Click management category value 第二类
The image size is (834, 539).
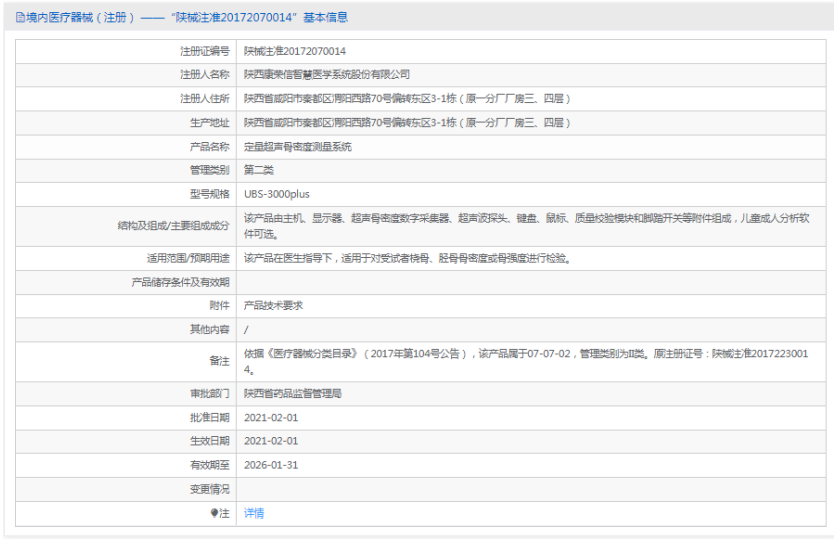click(259, 170)
